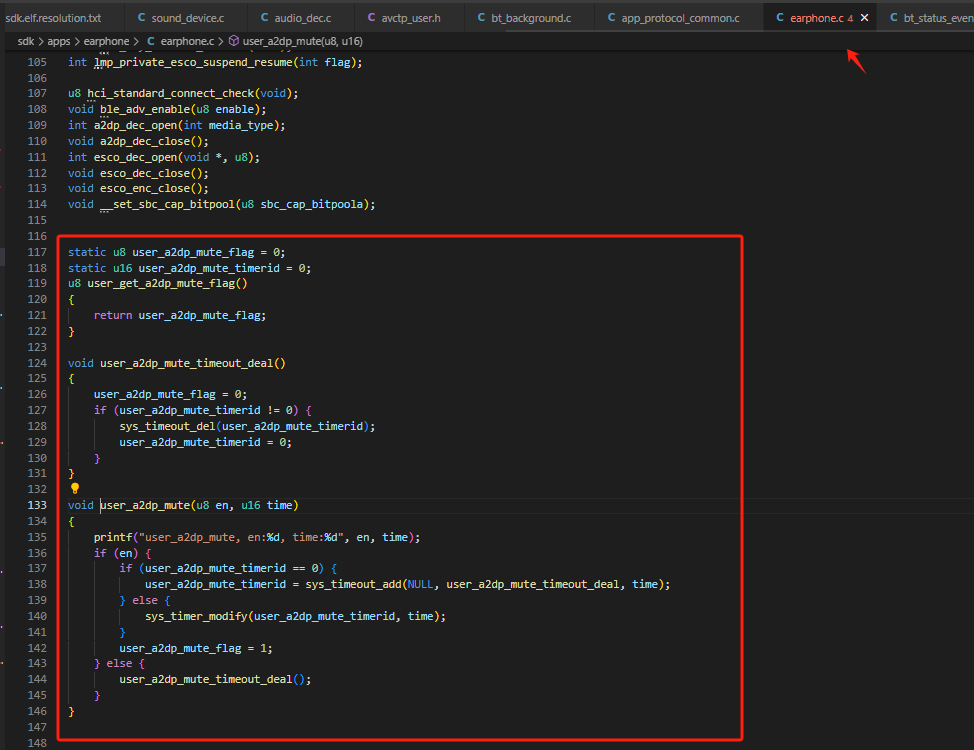The height and width of the screenshot is (750, 974).
Task: Click a2dp_dec_open on line 109
Action: pos(135,126)
